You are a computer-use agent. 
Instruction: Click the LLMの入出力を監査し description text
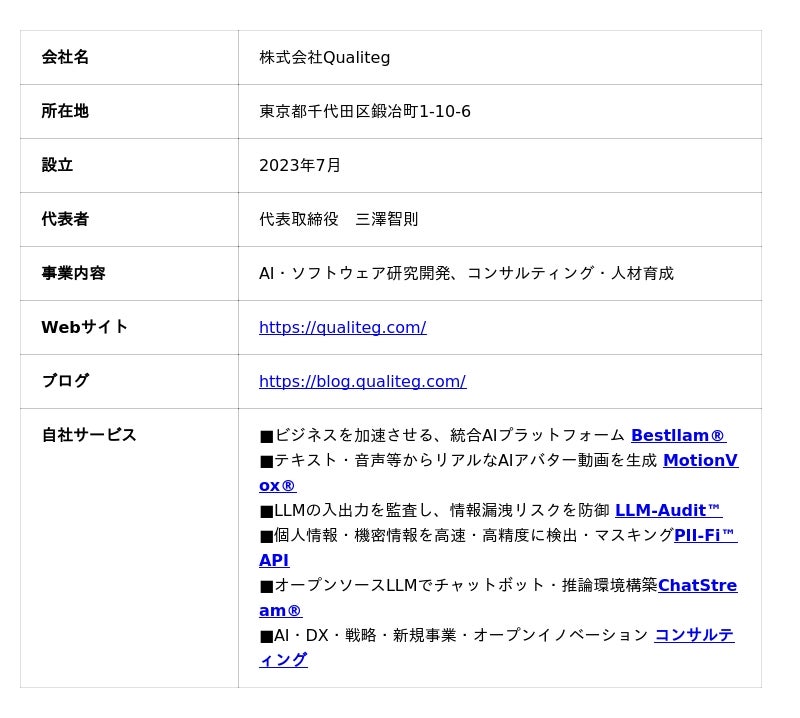[435, 510]
